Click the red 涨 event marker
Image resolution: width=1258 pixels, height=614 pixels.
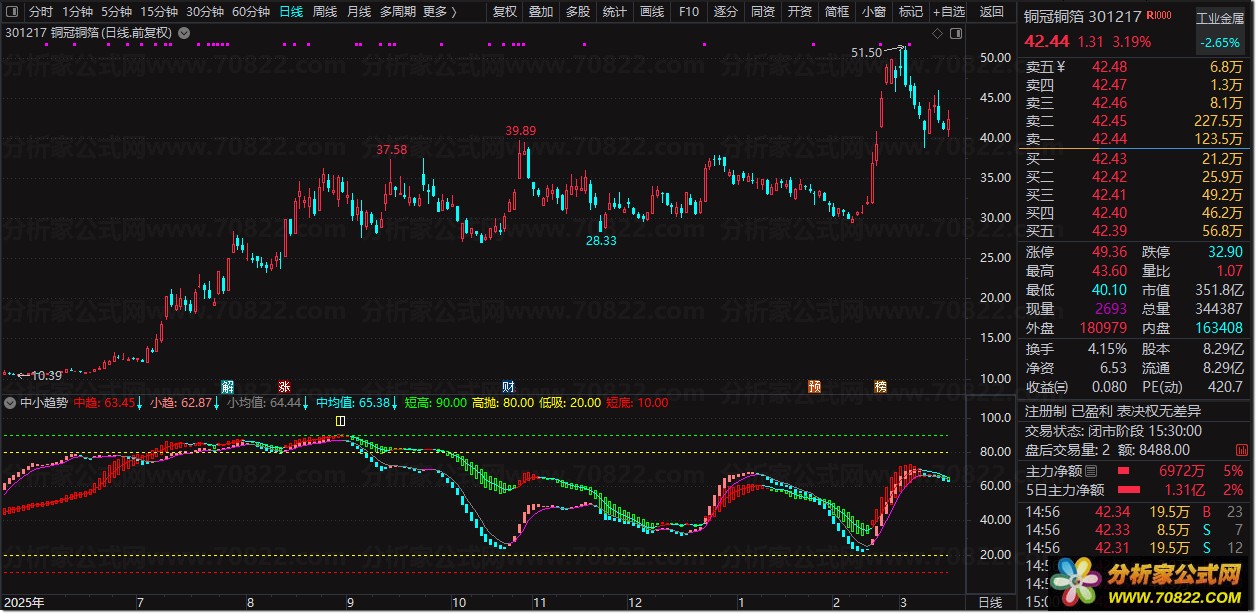[284, 386]
